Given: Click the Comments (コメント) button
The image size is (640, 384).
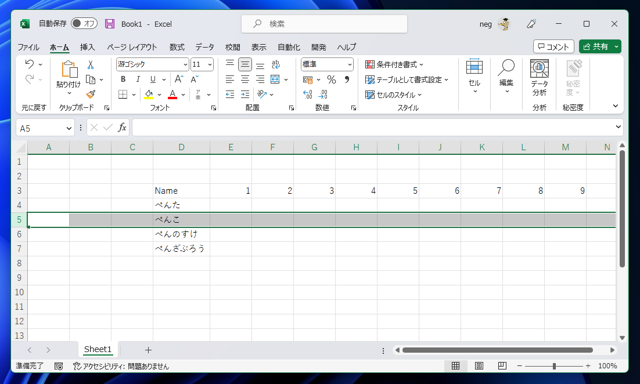Looking at the screenshot, I should pos(553,47).
